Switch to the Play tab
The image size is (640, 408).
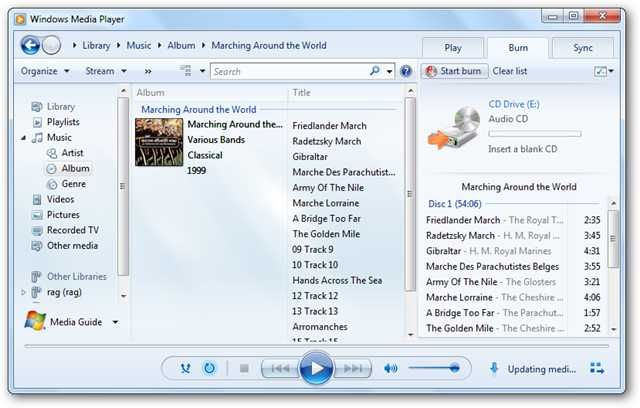point(453,48)
